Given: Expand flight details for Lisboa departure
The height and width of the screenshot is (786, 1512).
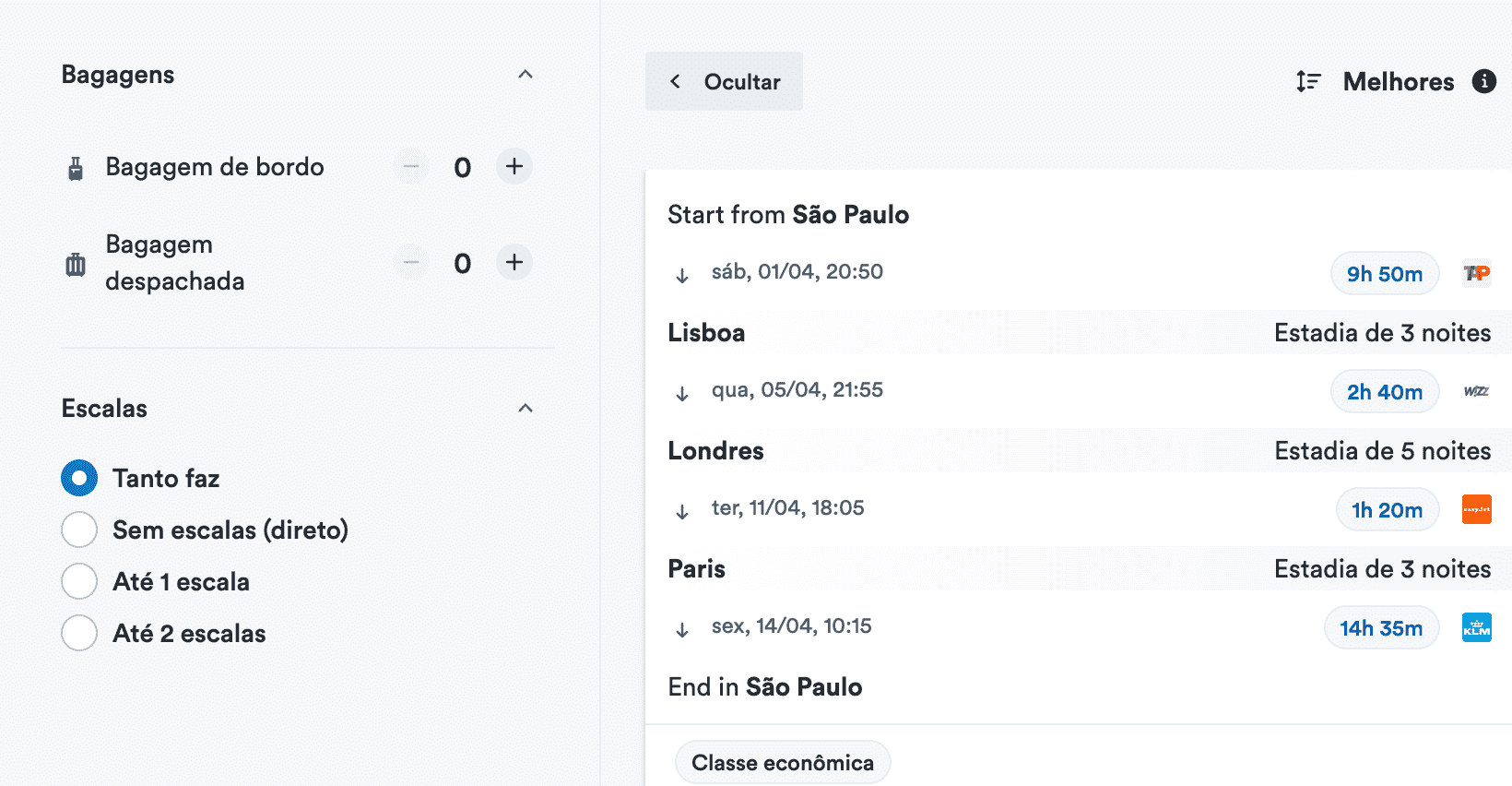Looking at the screenshot, I should click(682, 393).
